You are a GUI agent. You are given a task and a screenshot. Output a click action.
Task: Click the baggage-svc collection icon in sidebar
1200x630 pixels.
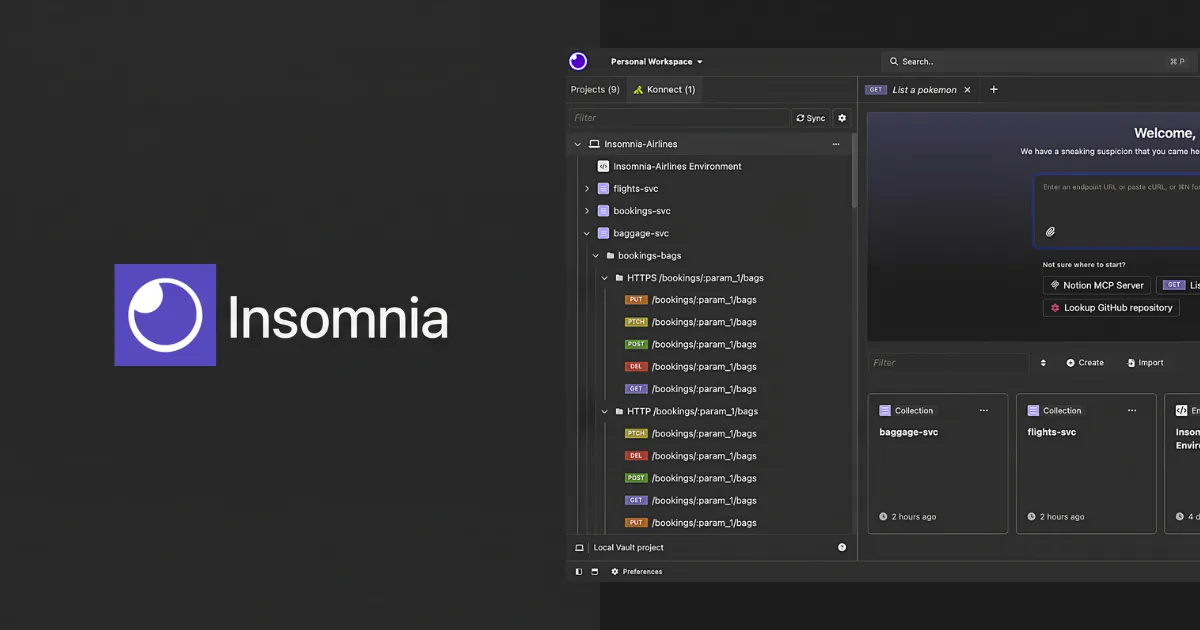[x=603, y=233]
